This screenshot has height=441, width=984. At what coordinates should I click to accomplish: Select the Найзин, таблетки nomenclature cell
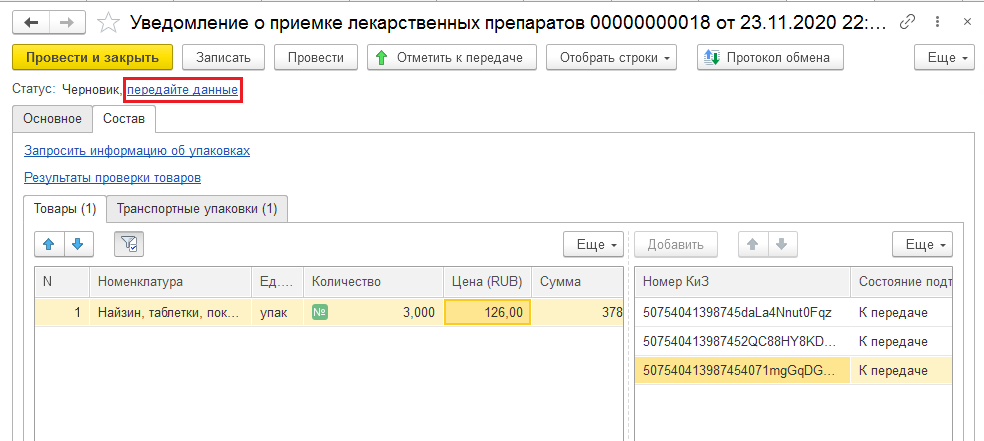coord(171,312)
